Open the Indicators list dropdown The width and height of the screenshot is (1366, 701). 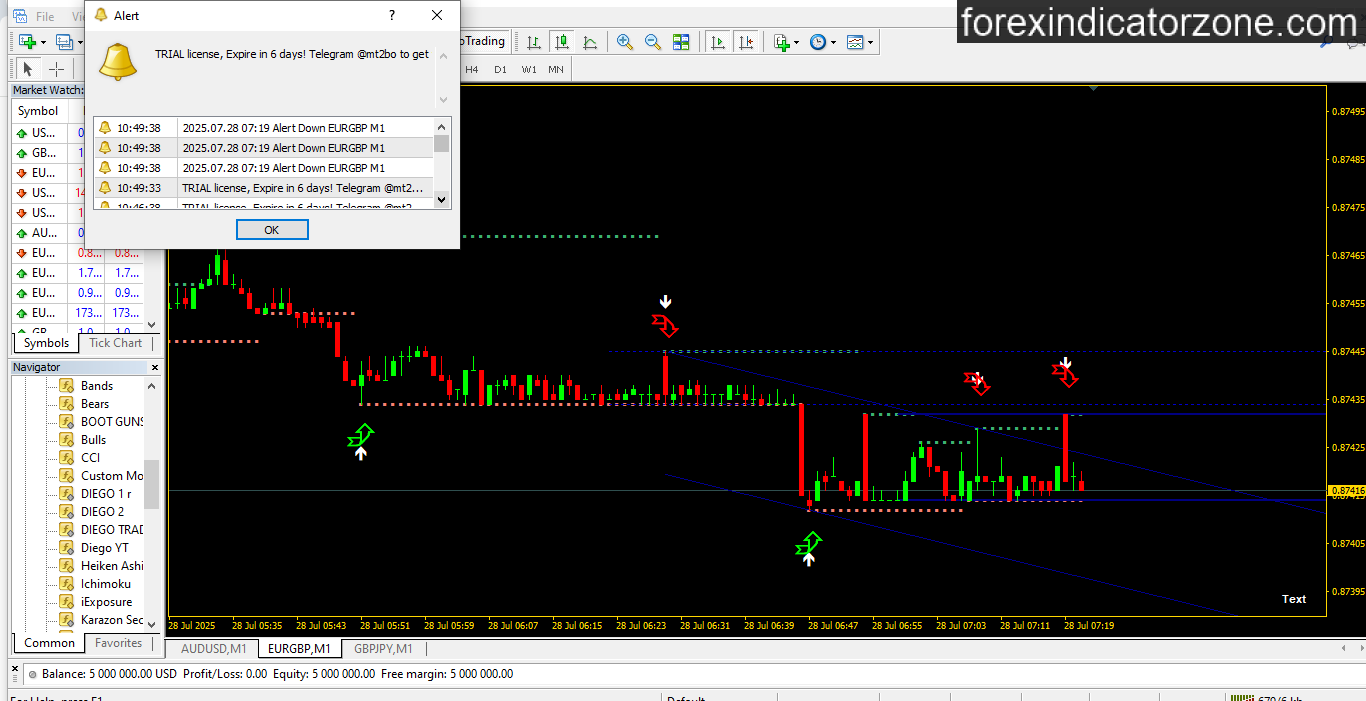tap(786, 42)
